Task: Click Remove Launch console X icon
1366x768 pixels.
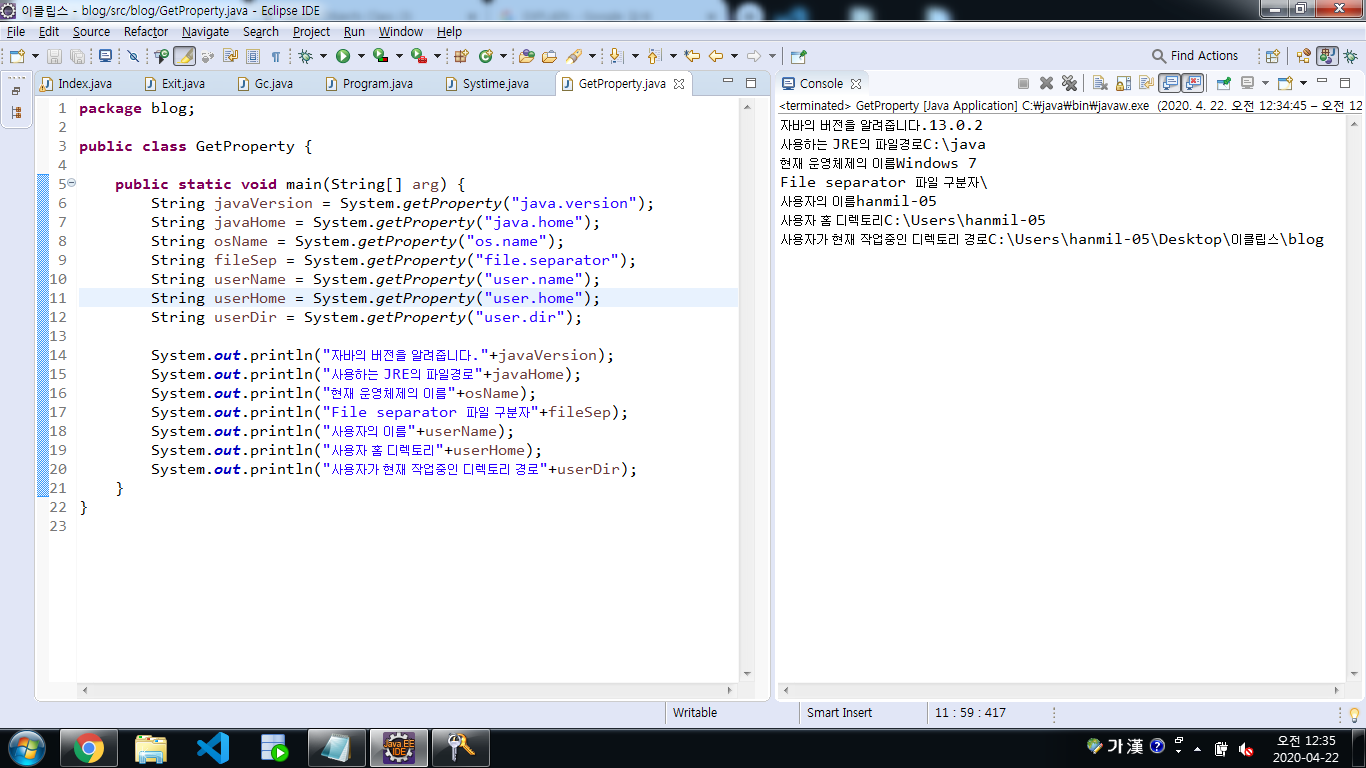Action: coord(1046,83)
